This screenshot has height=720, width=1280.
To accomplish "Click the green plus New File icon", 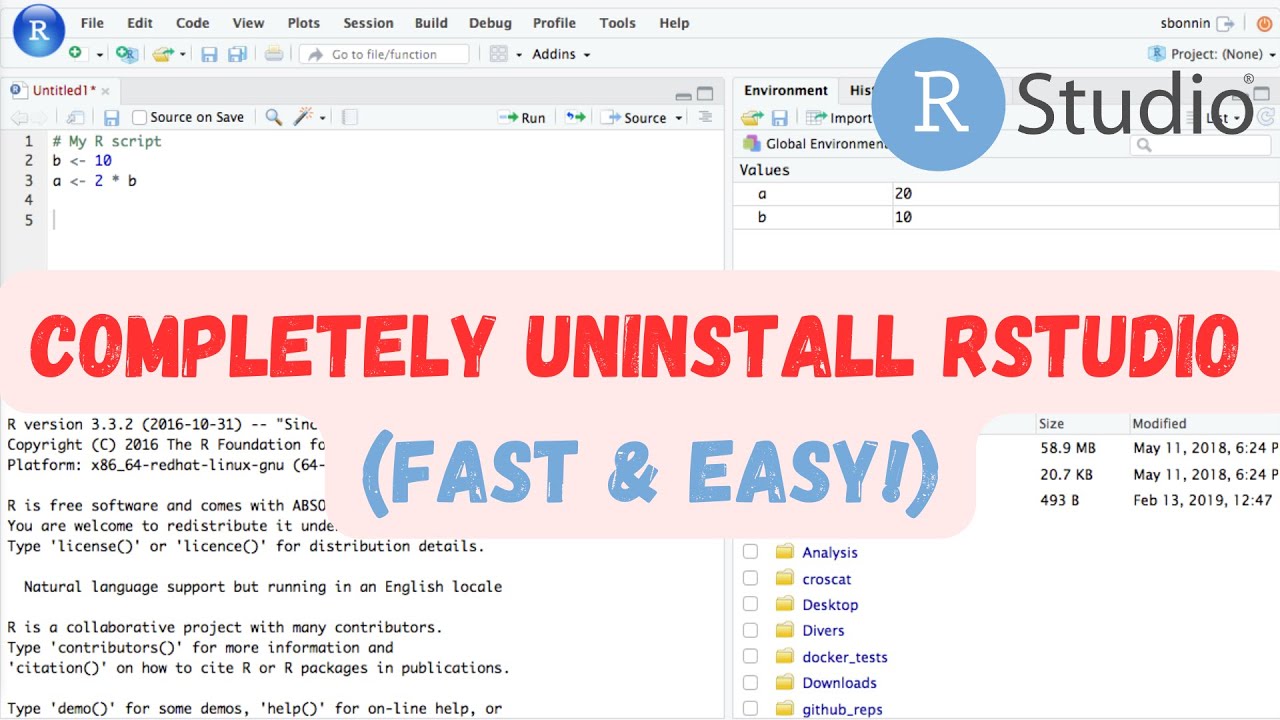I will pyautogui.click(x=76, y=54).
